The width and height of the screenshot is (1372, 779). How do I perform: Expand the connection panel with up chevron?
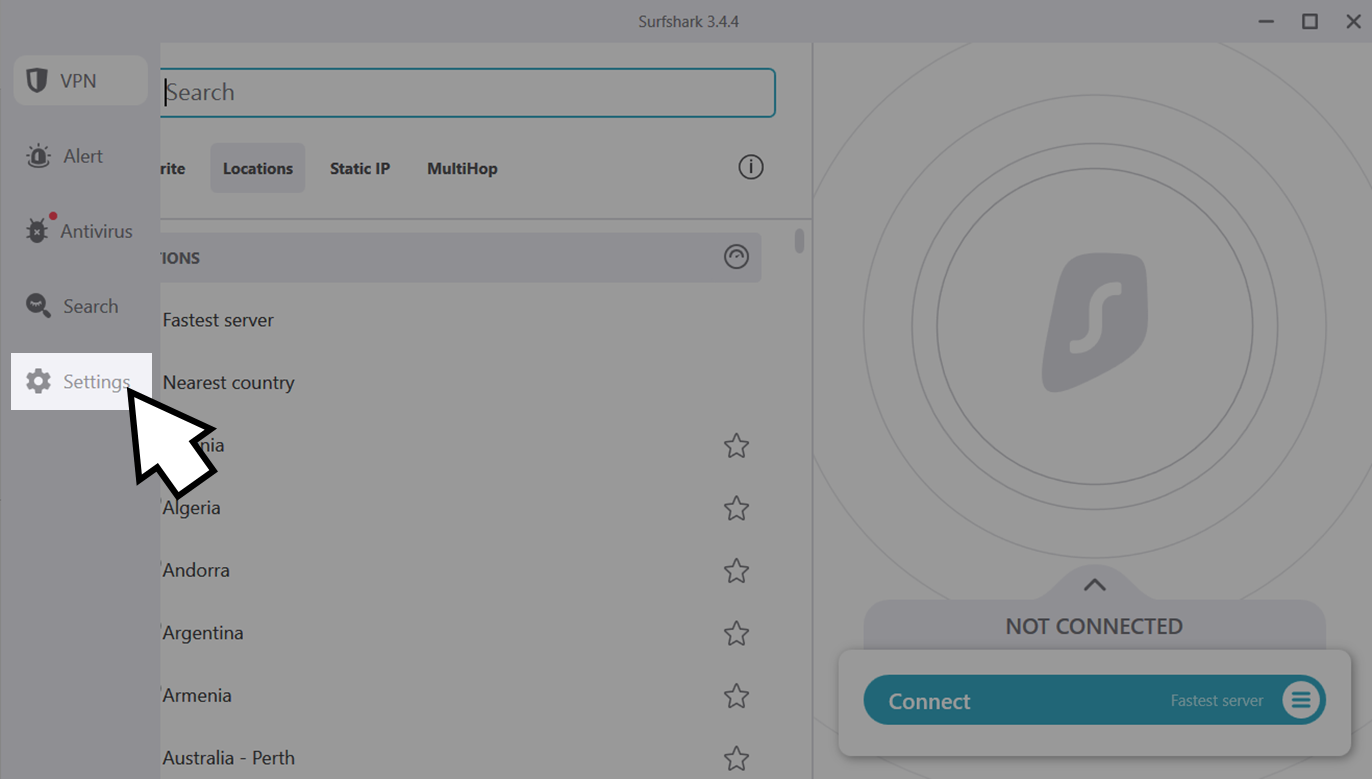pyautogui.click(x=1095, y=584)
